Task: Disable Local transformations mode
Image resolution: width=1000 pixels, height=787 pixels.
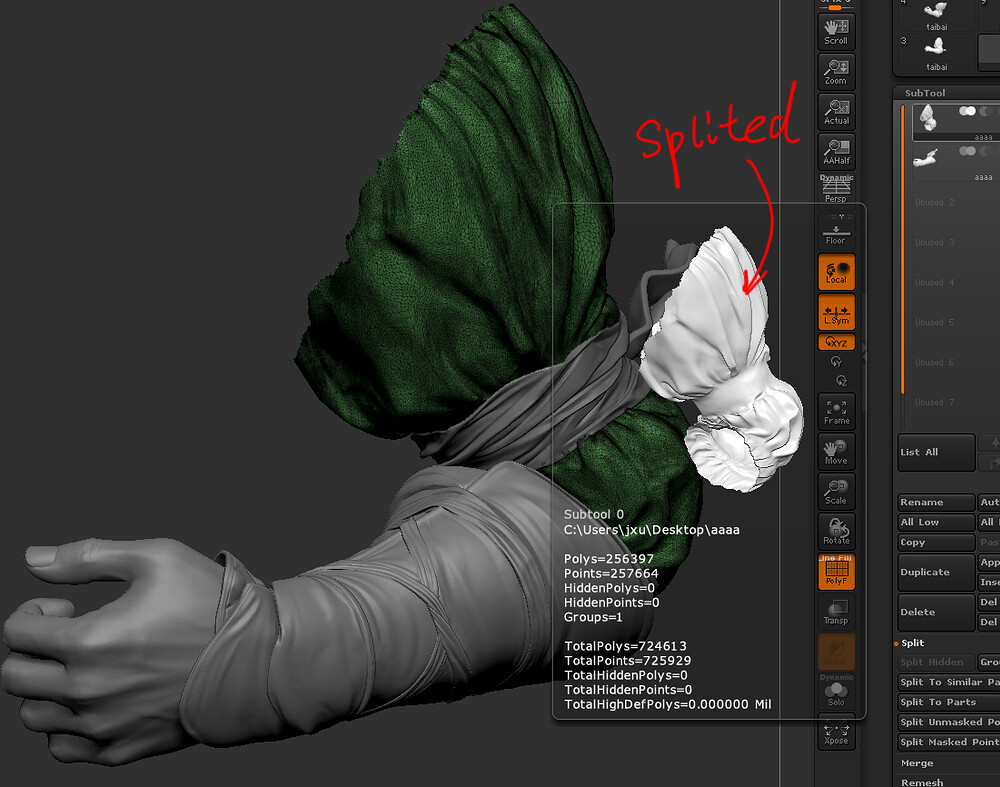Action: [x=836, y=272]
